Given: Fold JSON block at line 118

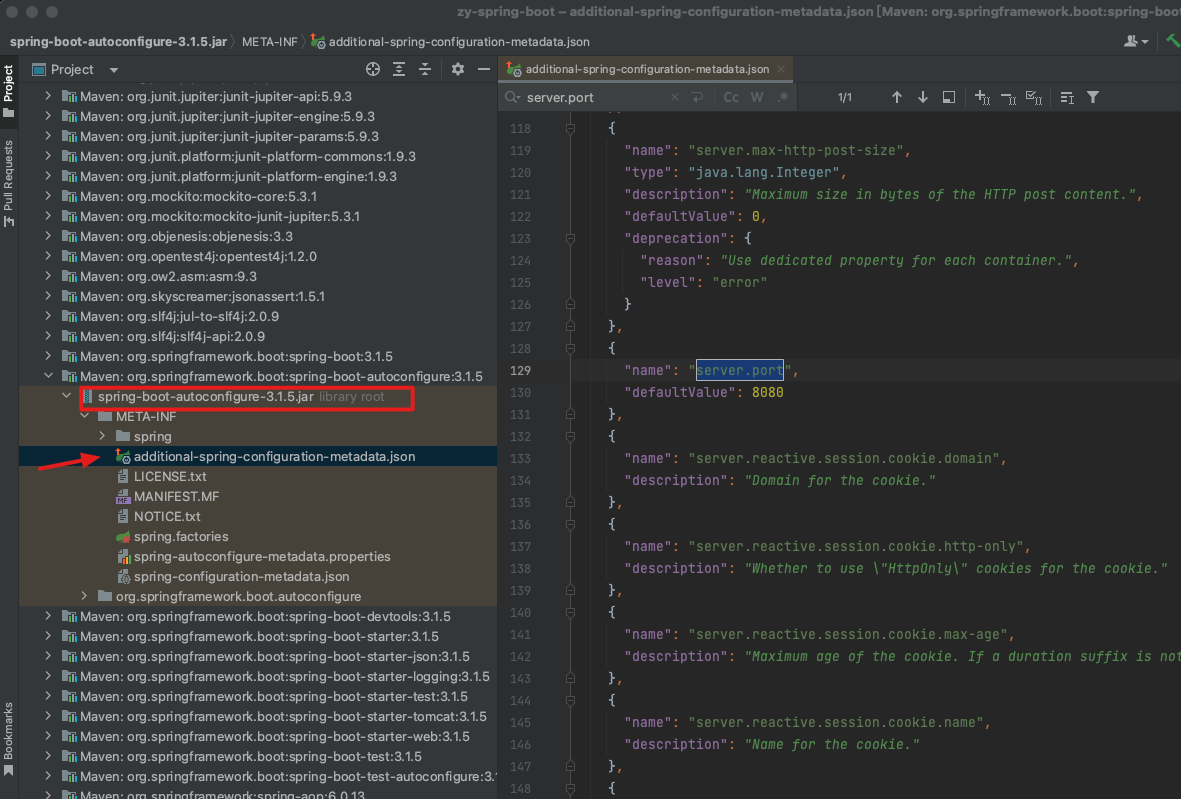Looking at the screenshot, I should coord(570,129).
